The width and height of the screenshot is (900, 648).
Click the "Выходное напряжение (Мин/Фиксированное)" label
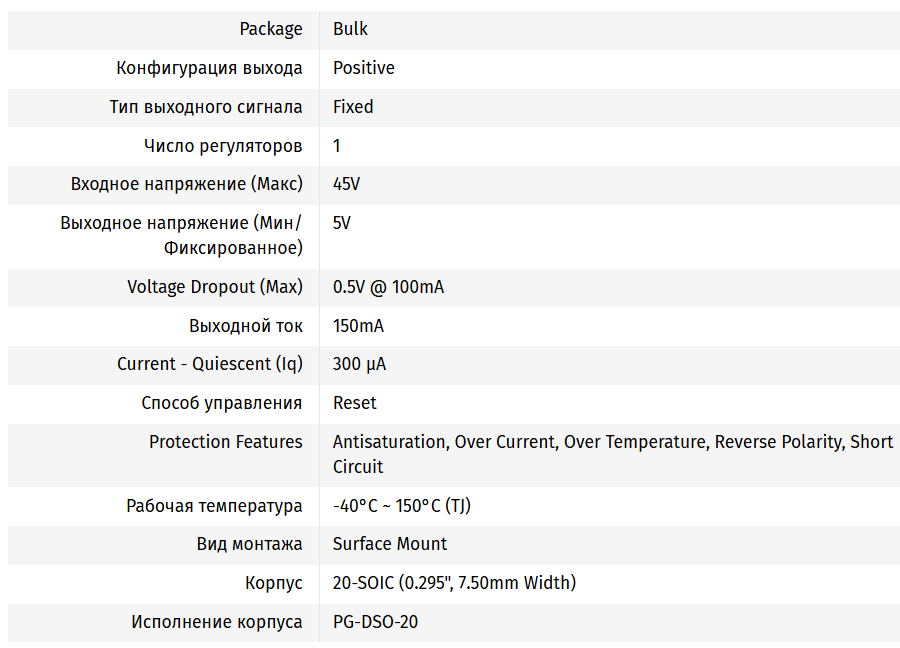click(181, 235)
